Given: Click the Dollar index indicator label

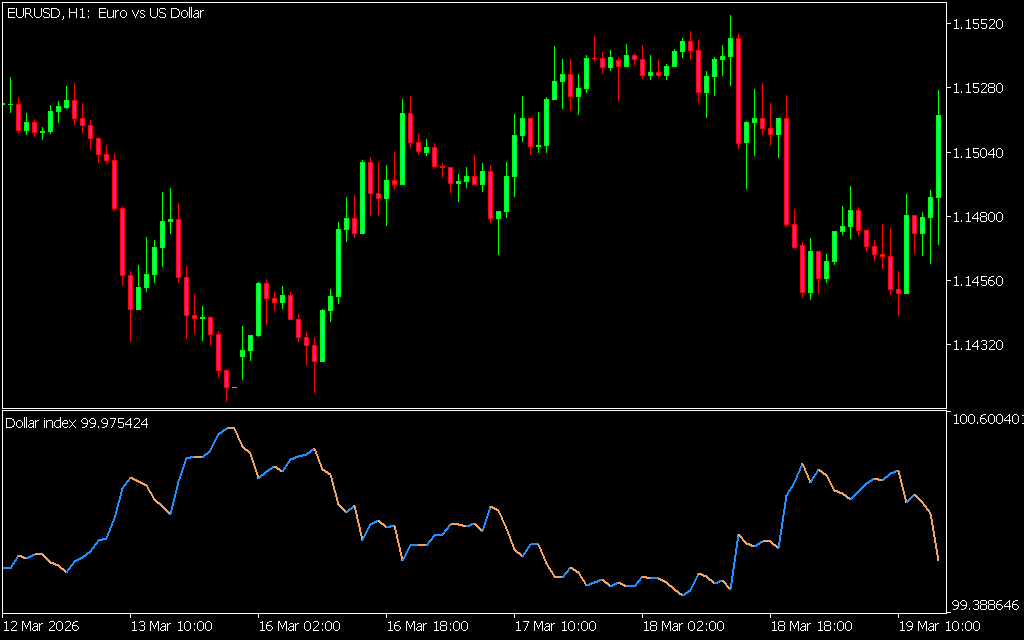Looking at the screenshot, I should (x=77, y=423).
